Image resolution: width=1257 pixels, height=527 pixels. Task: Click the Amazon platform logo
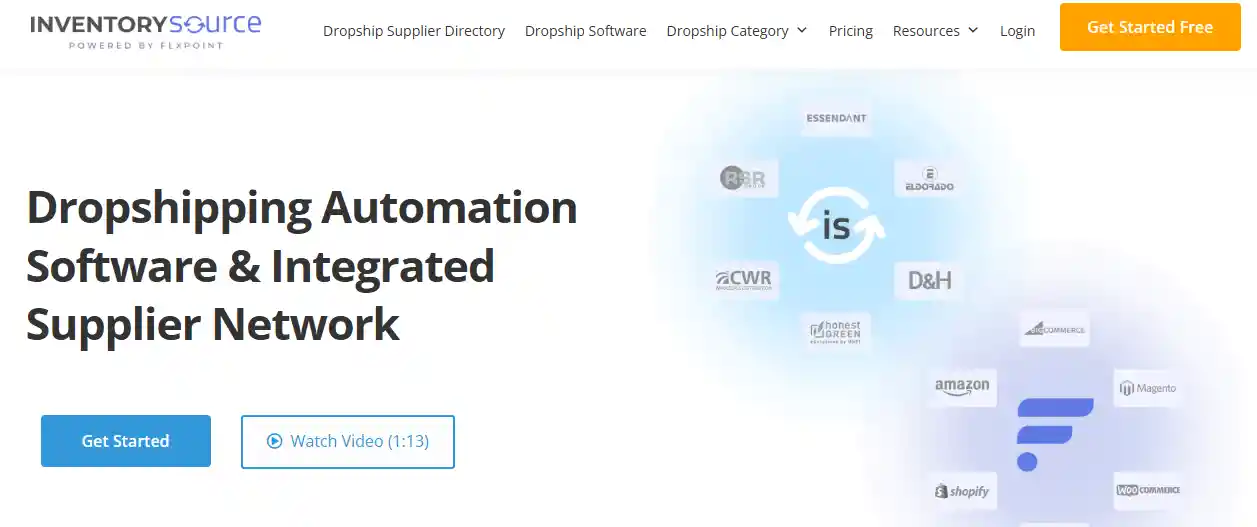(x=962, y=387)
